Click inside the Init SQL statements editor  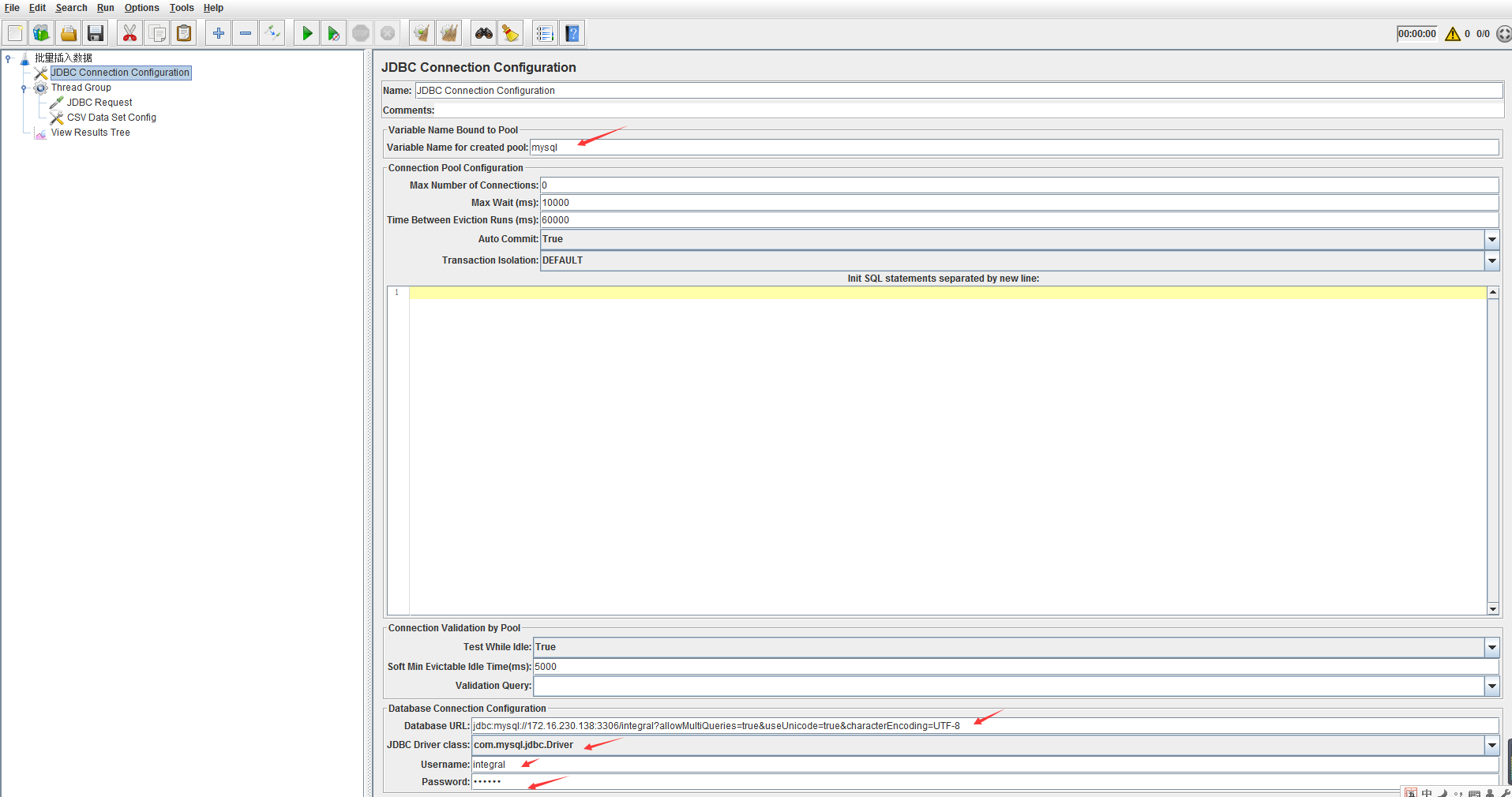click(947, 450)
